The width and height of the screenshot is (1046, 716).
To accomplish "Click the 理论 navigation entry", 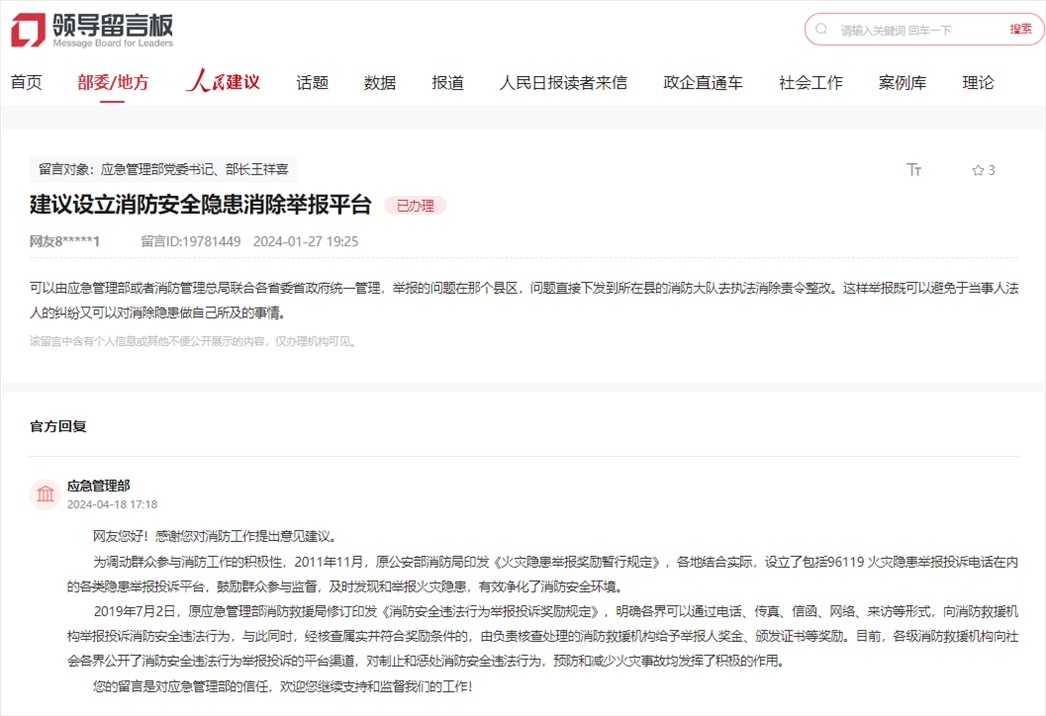I will 978,83.
